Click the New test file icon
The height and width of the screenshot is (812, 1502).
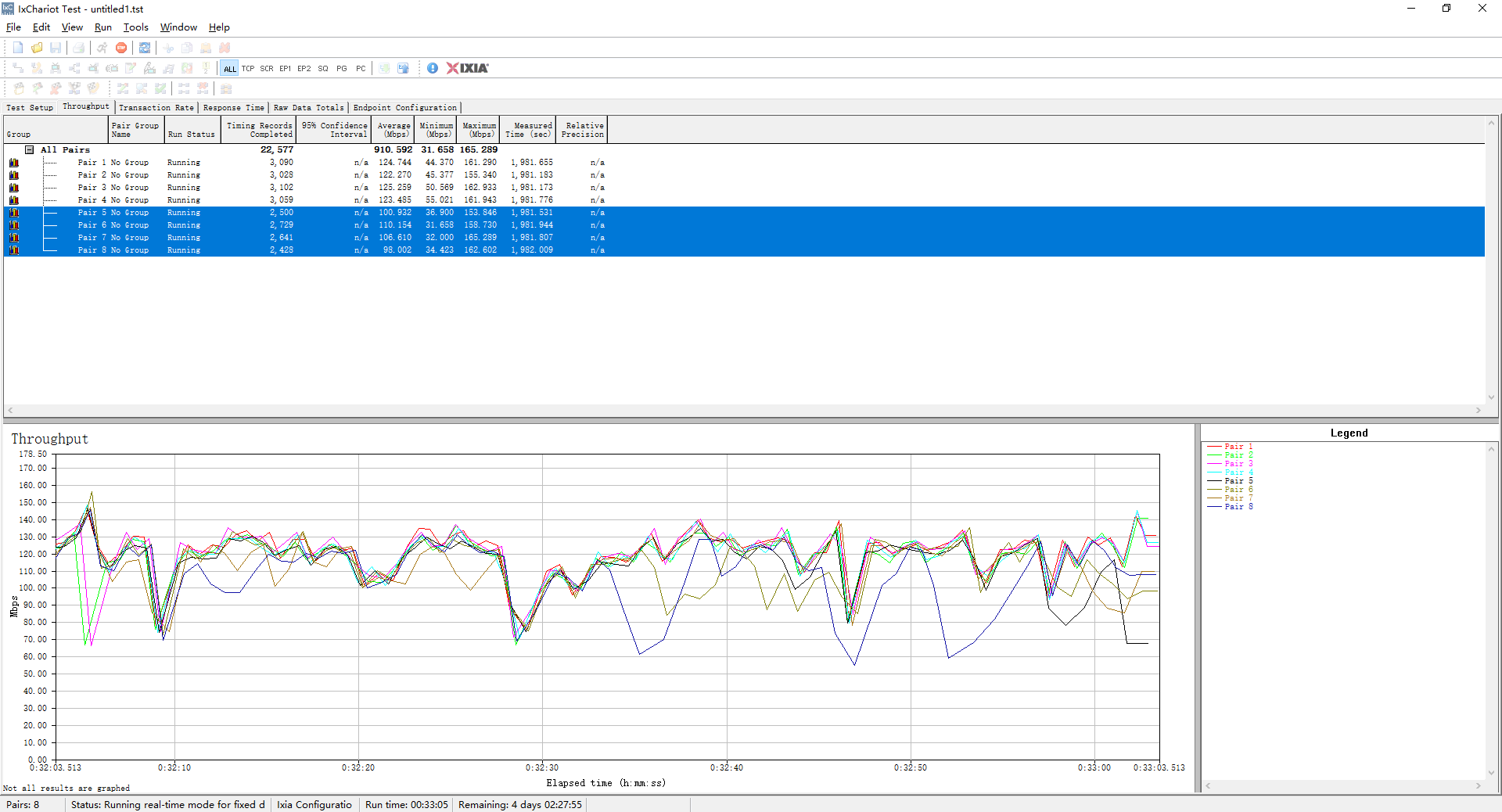click(x=18, y=48)
